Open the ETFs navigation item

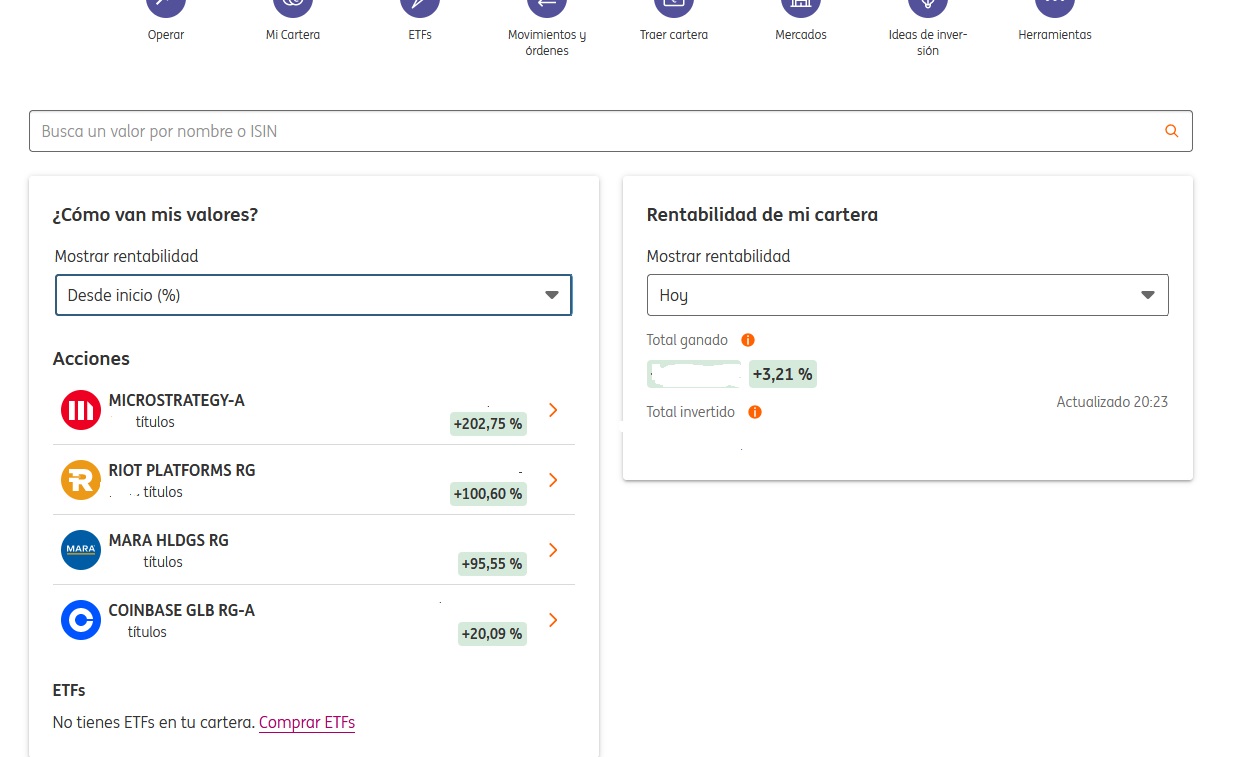[420, 34]
